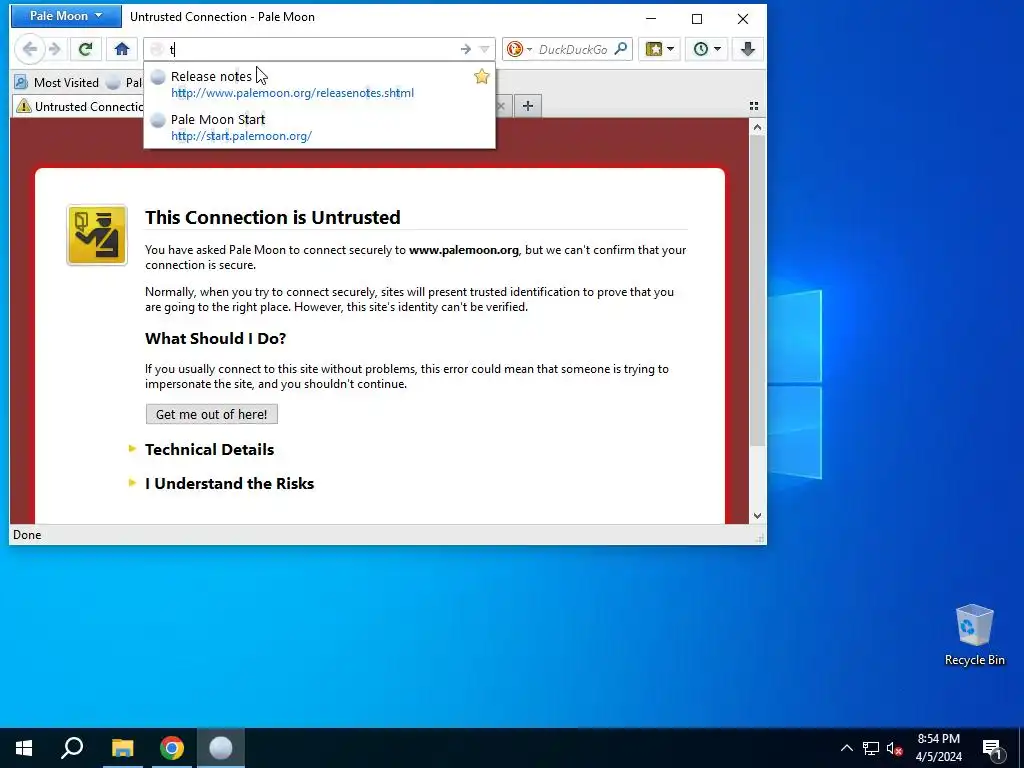Click the Get me out of here! button
1024x768 pixels.
click(212, 414)
